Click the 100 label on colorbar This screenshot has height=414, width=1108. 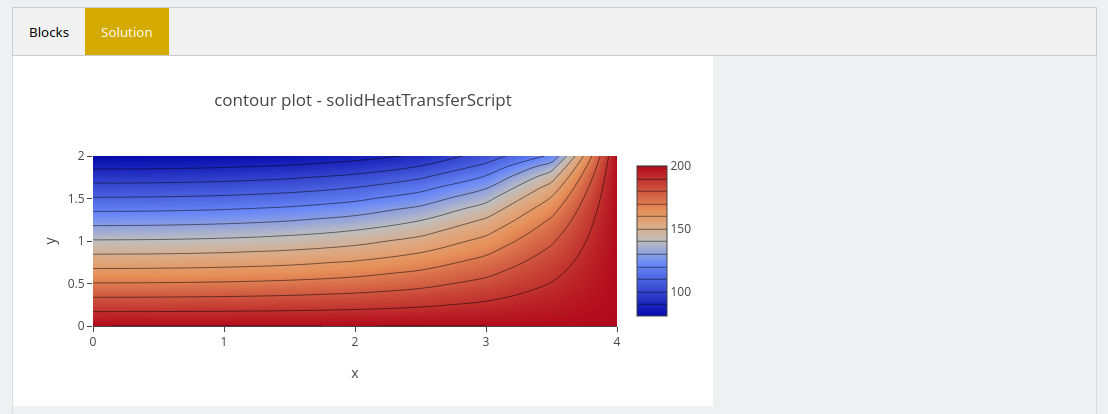(681, 292)
